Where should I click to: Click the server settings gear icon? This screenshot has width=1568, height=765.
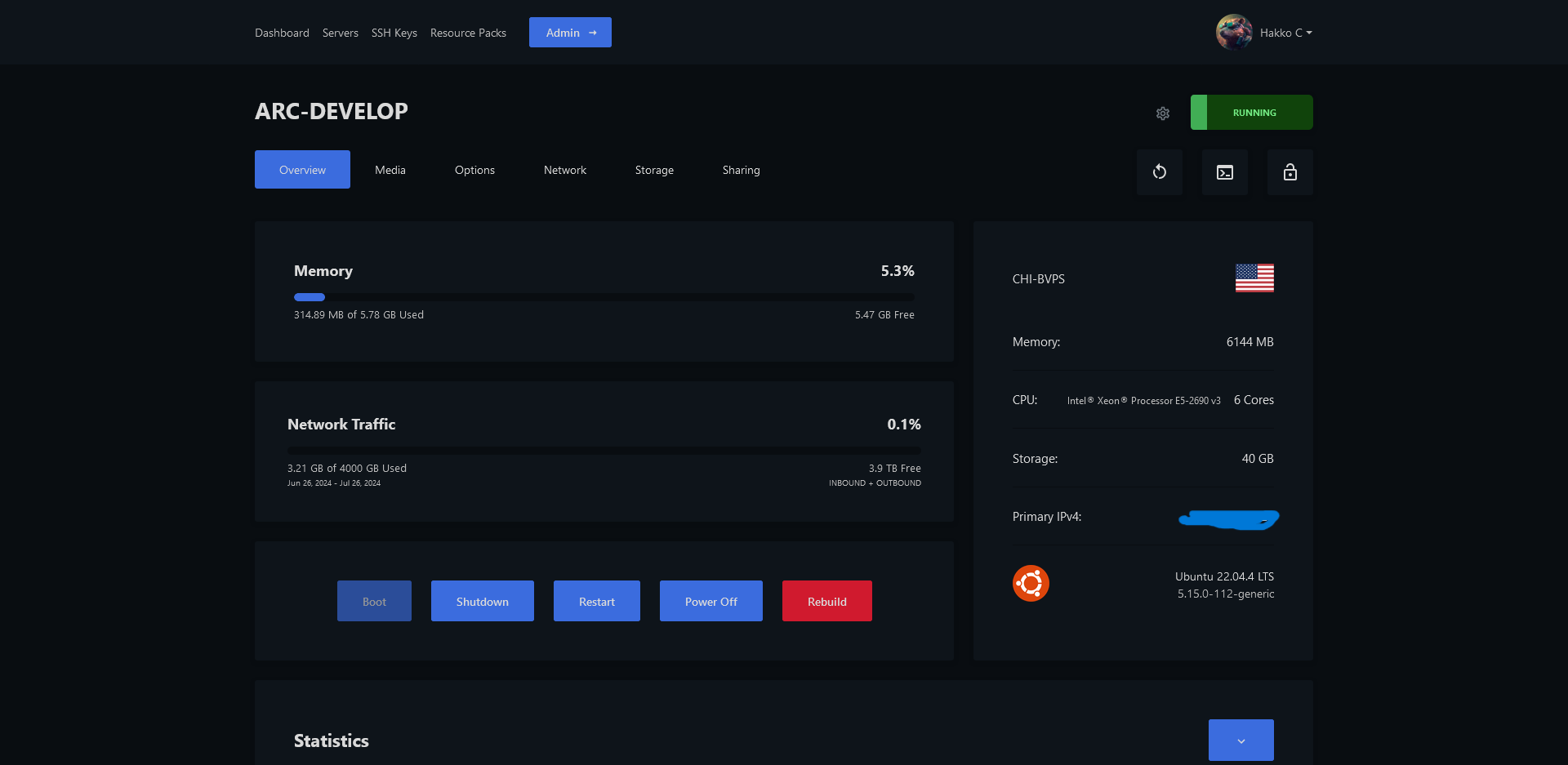[x=1163, y=113]
